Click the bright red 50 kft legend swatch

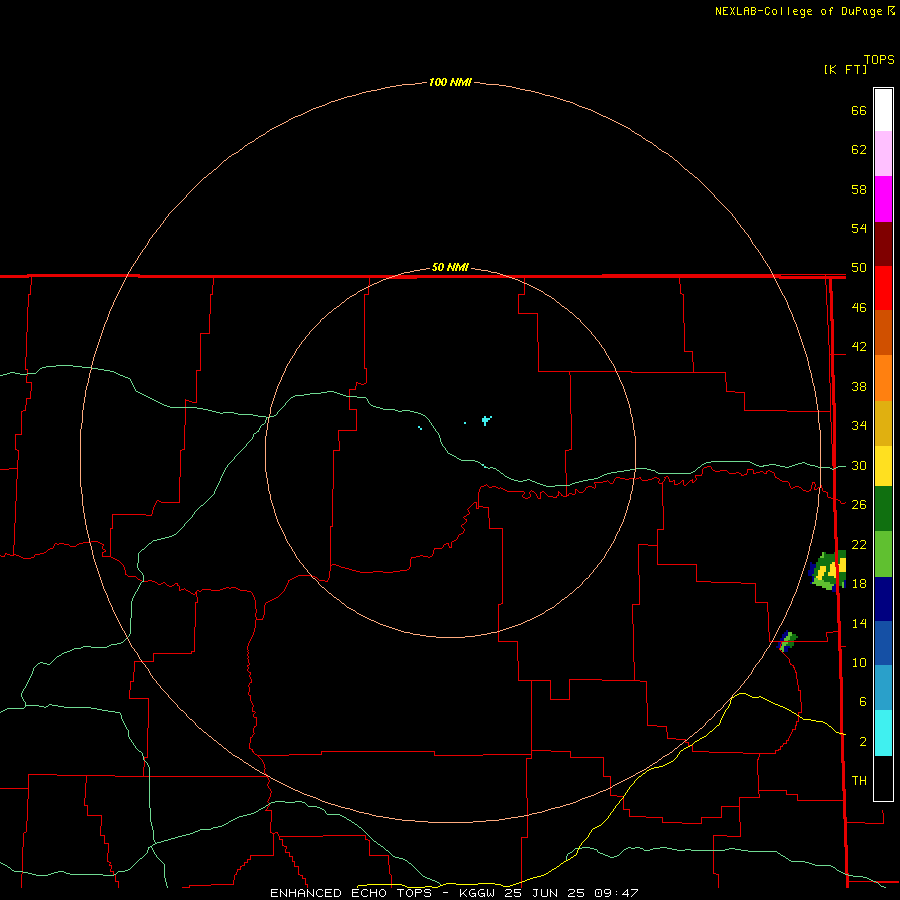point(883,288)
